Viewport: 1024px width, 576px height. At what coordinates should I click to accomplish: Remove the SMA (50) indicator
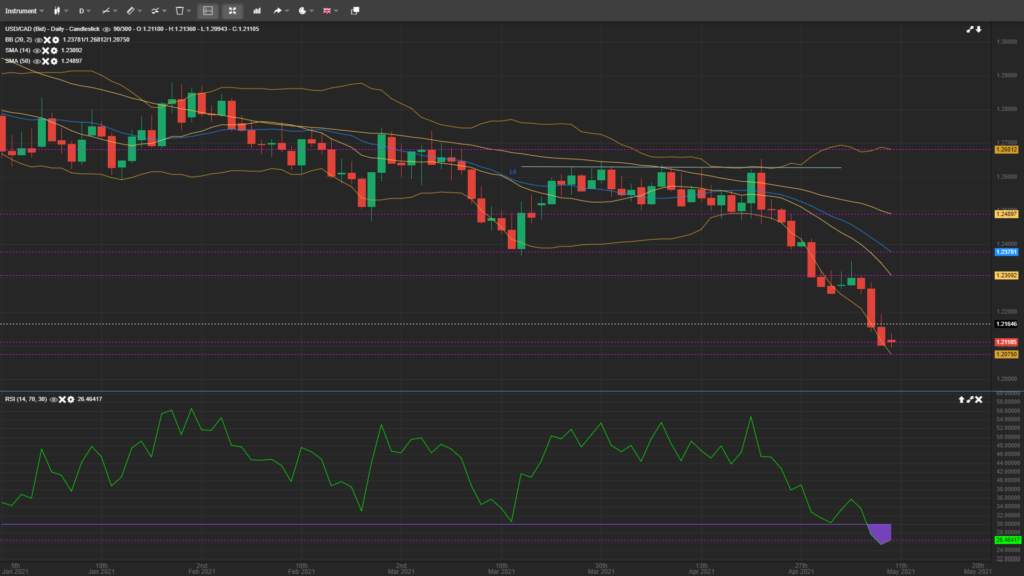(x=46, y=61)
